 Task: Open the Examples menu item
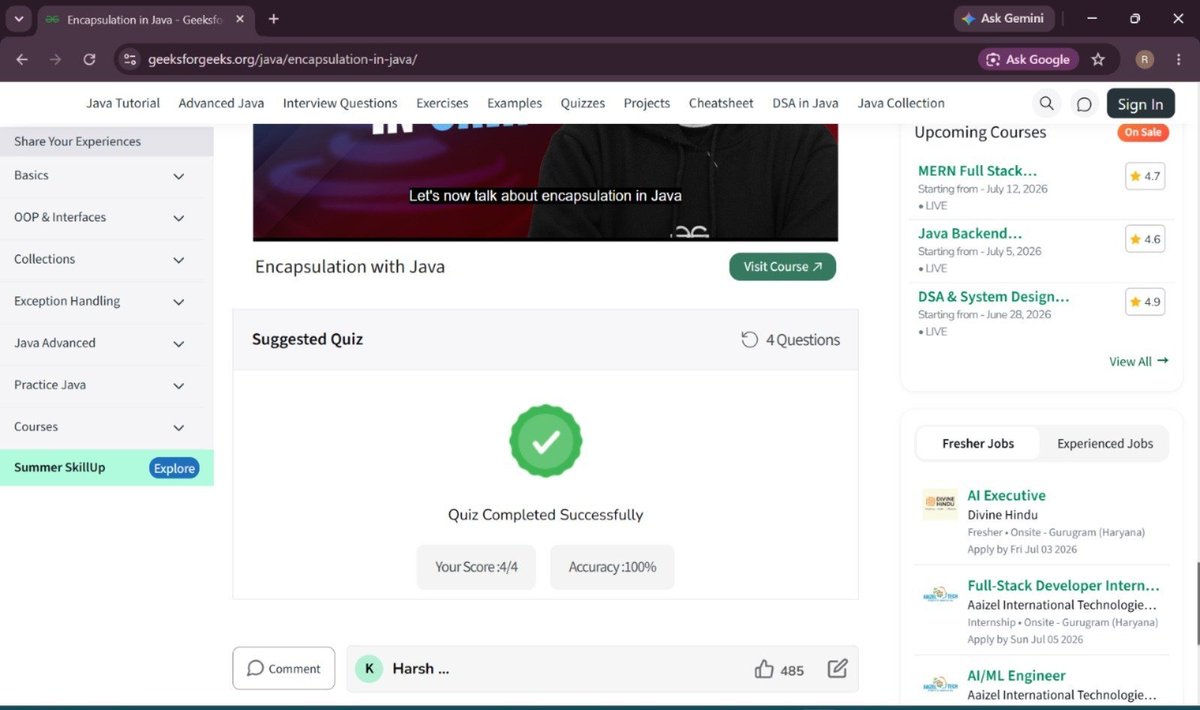514,103
